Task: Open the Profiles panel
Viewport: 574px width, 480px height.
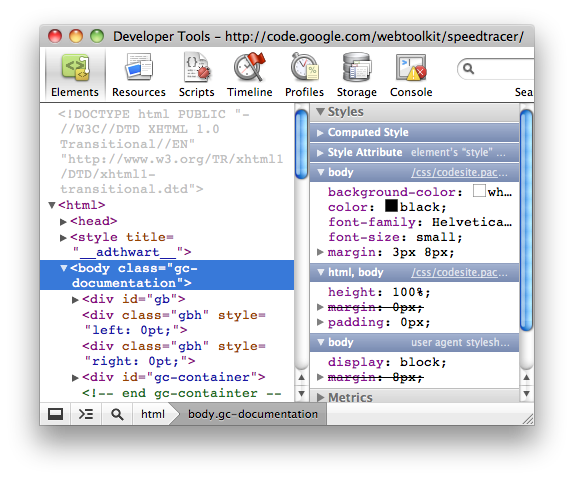Action: (x=305, y=75)
